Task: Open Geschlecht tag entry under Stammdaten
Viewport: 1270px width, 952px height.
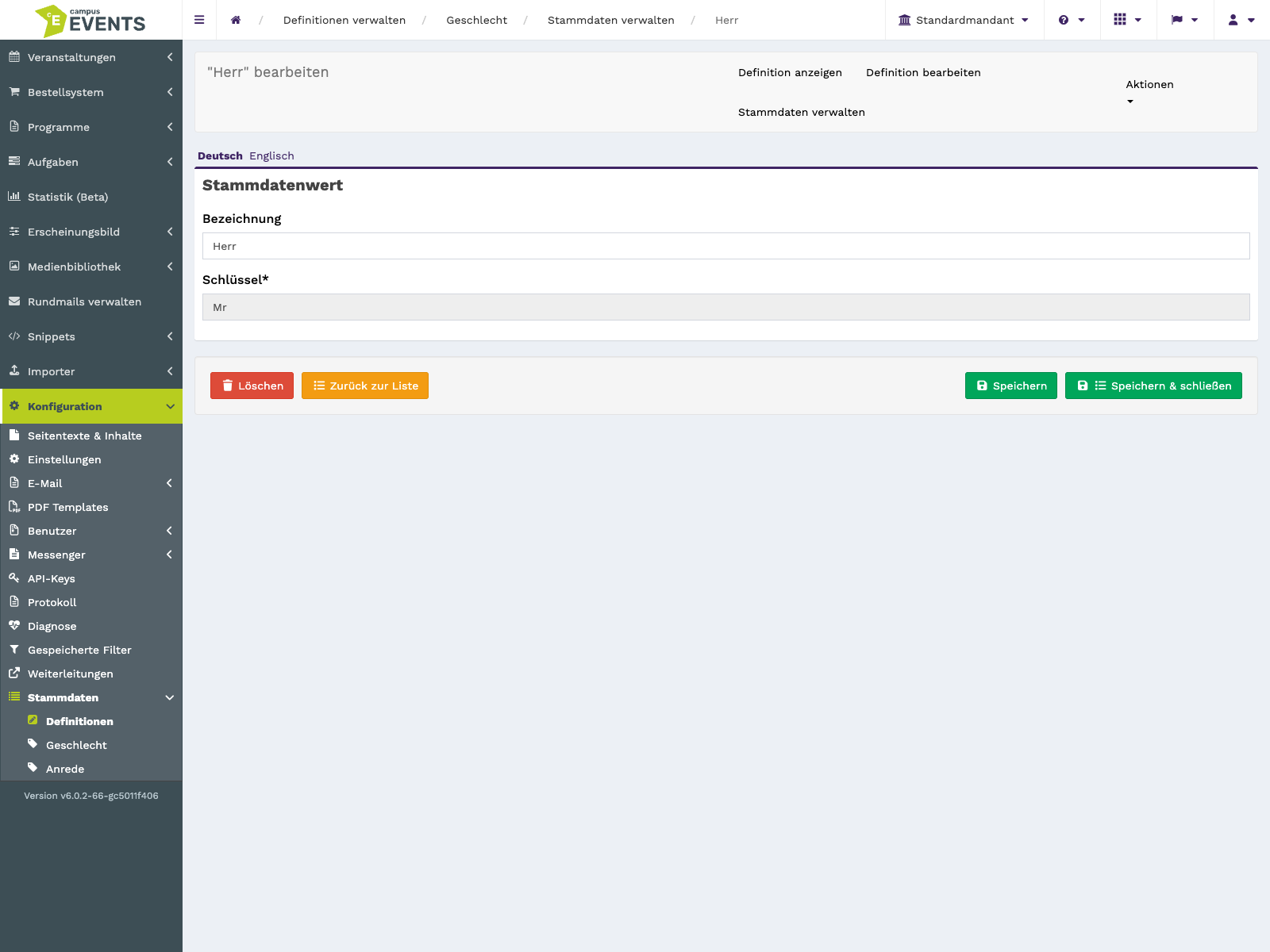Action: coord(91,745)
